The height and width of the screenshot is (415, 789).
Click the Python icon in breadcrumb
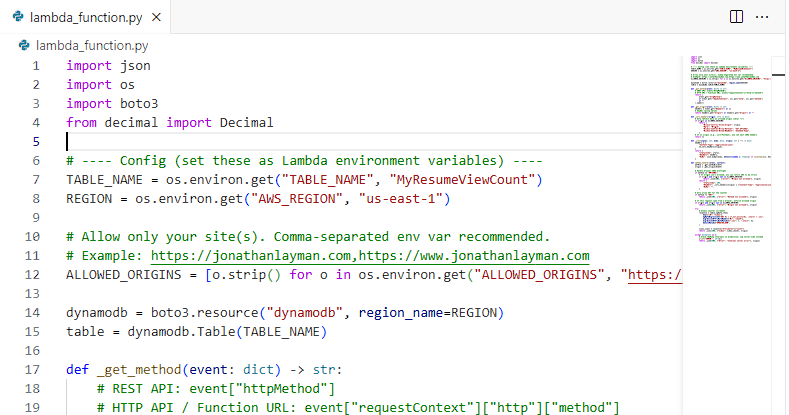point(24,45)
